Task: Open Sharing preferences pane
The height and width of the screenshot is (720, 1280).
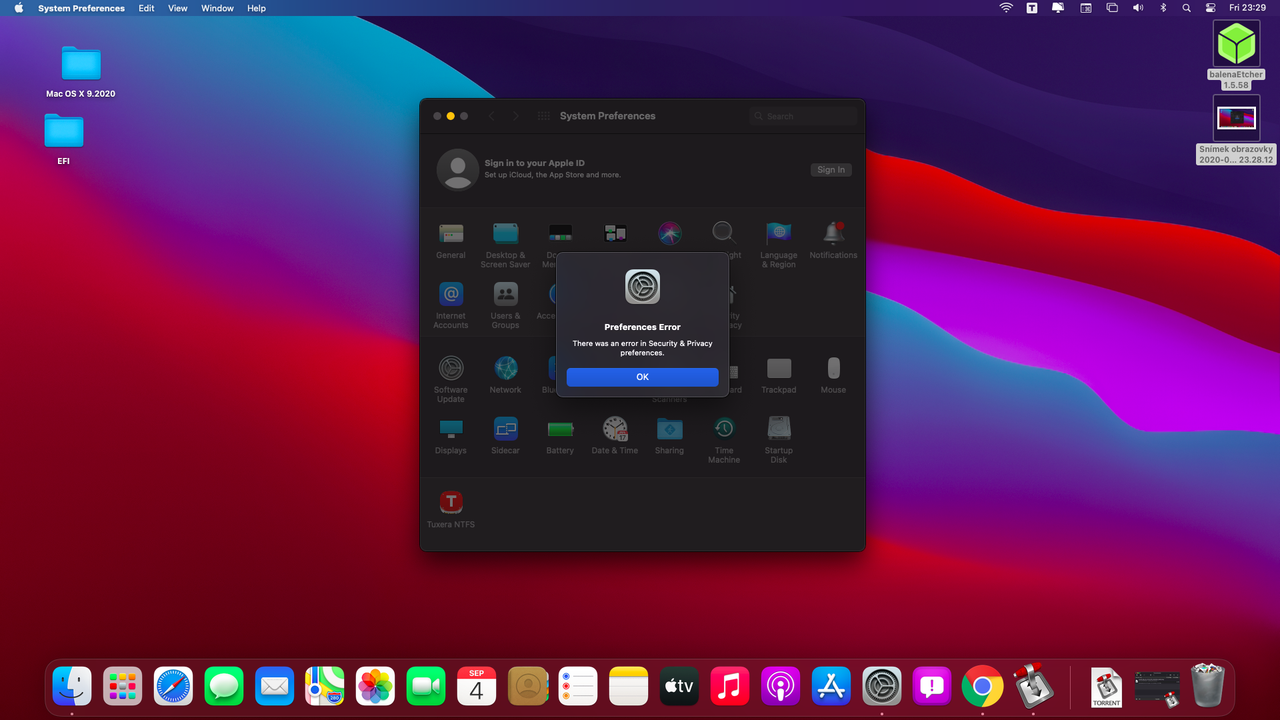Action: 670,436
